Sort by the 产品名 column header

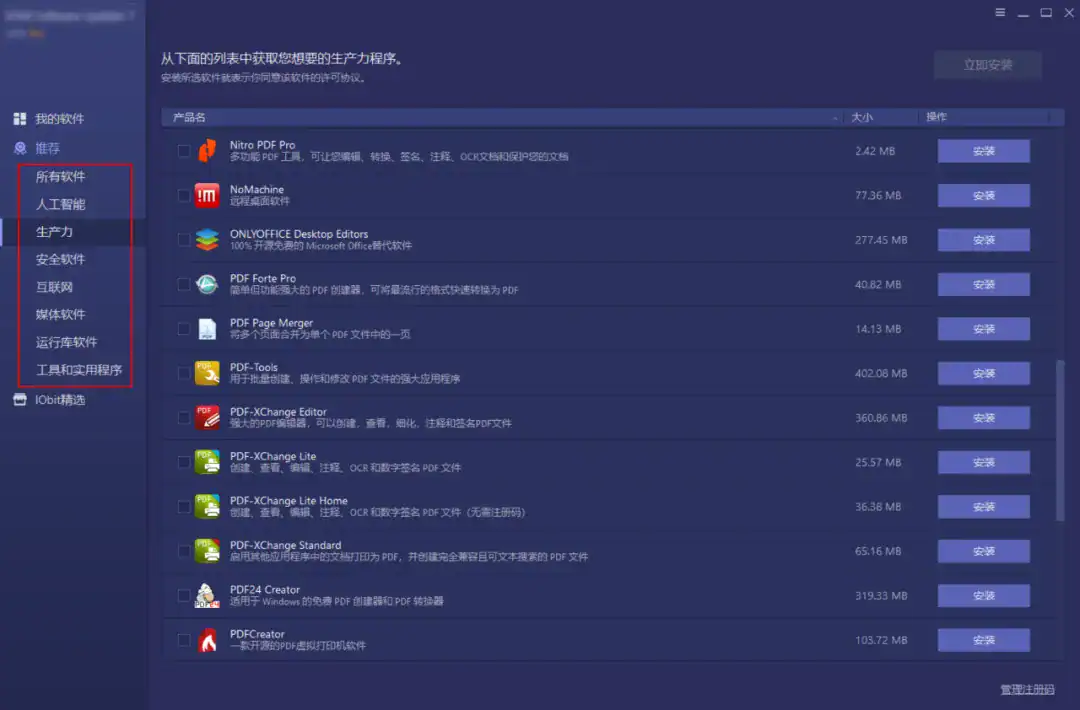(x=502, y=117)
